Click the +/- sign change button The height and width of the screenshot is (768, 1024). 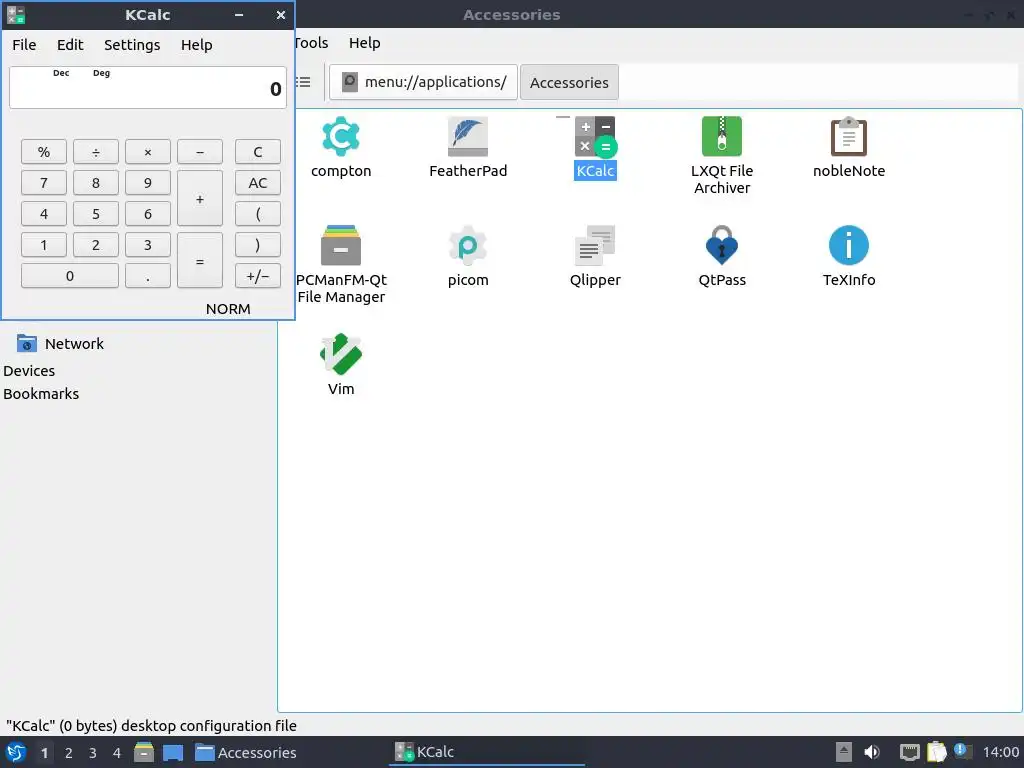258,276
